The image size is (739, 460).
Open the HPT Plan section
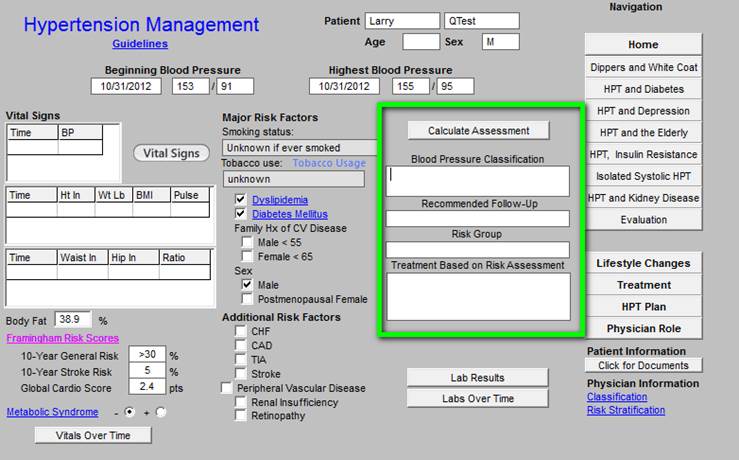(643, 306)
